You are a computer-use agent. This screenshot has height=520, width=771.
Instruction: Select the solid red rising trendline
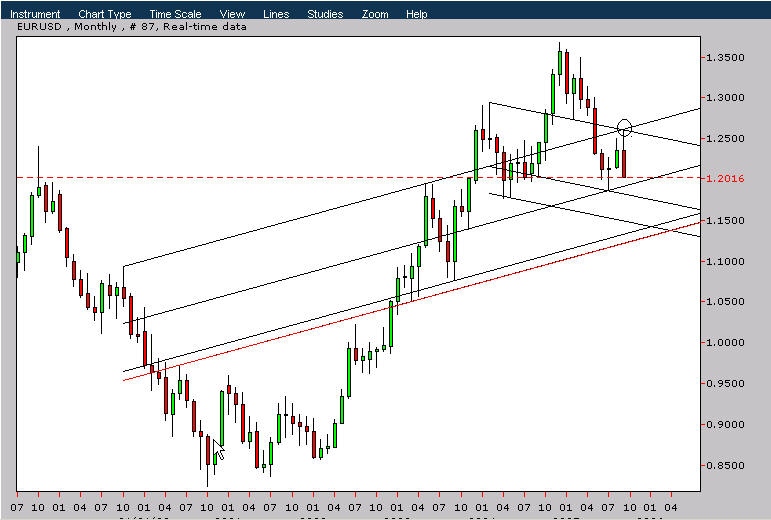tap(412, 301)
